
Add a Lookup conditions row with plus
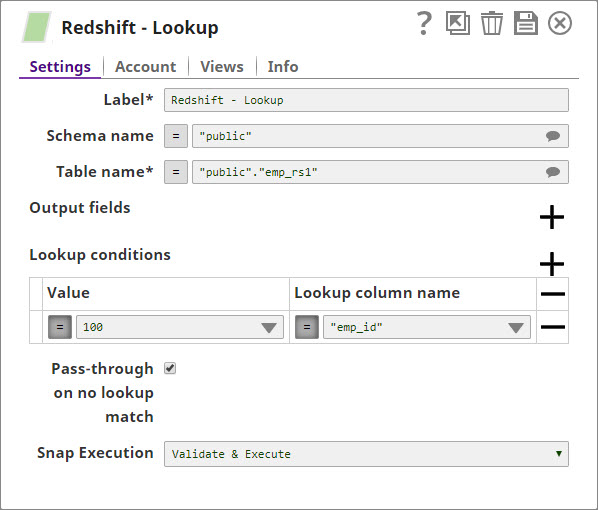[551, 264]
